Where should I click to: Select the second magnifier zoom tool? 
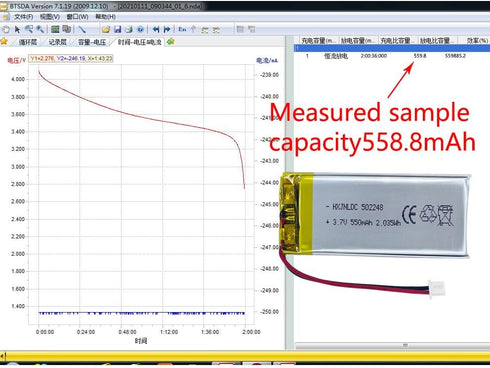pos(40,29)
